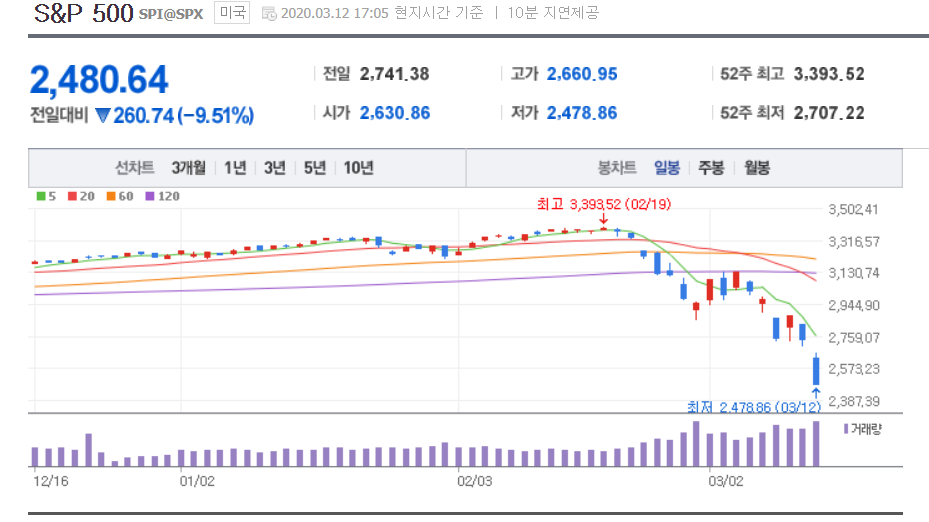Image resolution: width=929 pixels, height=522 pixels.
Task: Click the last blue candle on 03/12
Action: point(816,370)
